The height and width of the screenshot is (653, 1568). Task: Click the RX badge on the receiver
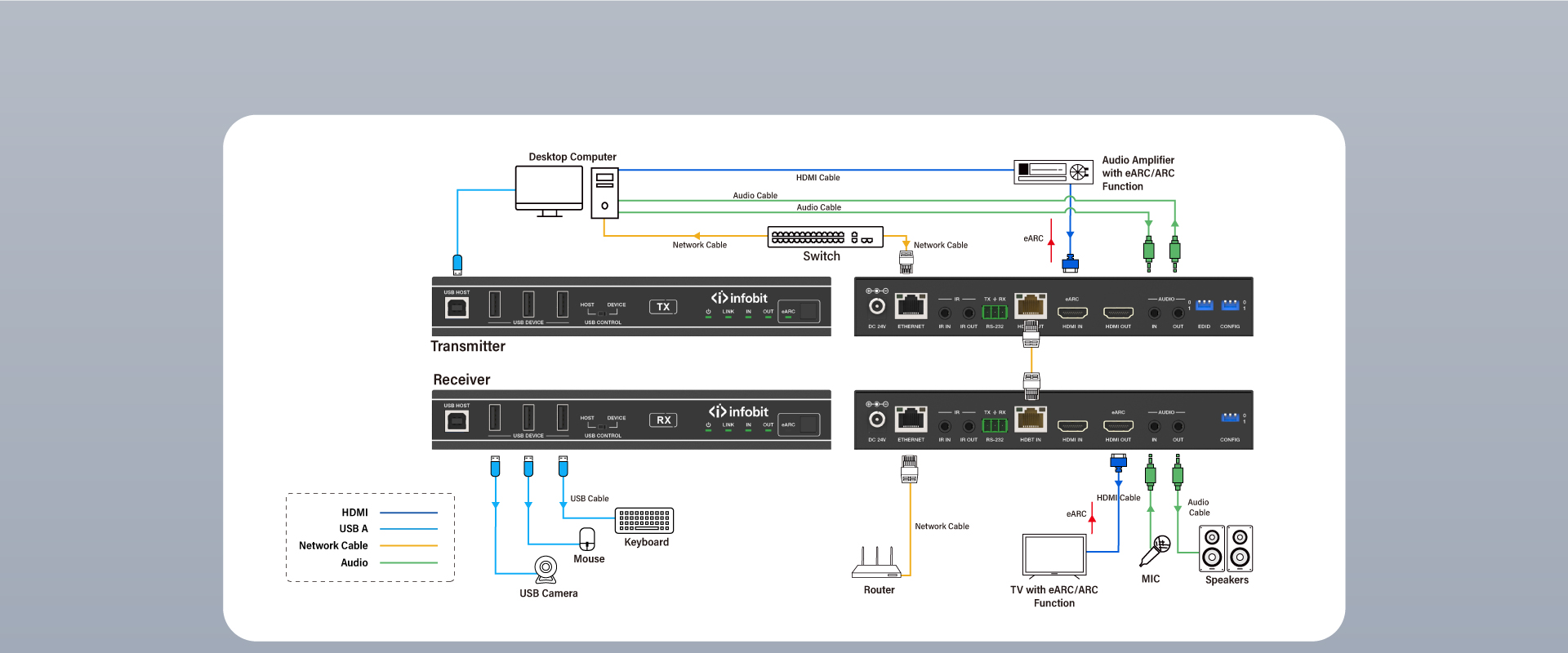663,420
